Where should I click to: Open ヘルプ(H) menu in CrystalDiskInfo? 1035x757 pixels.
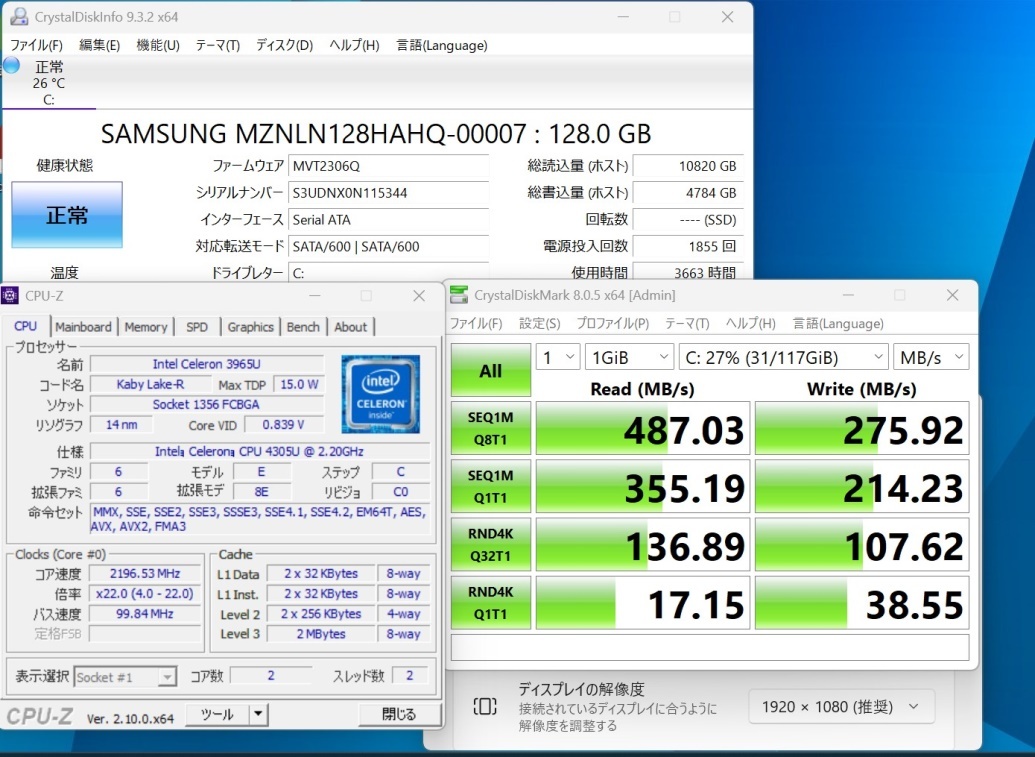pos(354,45)
